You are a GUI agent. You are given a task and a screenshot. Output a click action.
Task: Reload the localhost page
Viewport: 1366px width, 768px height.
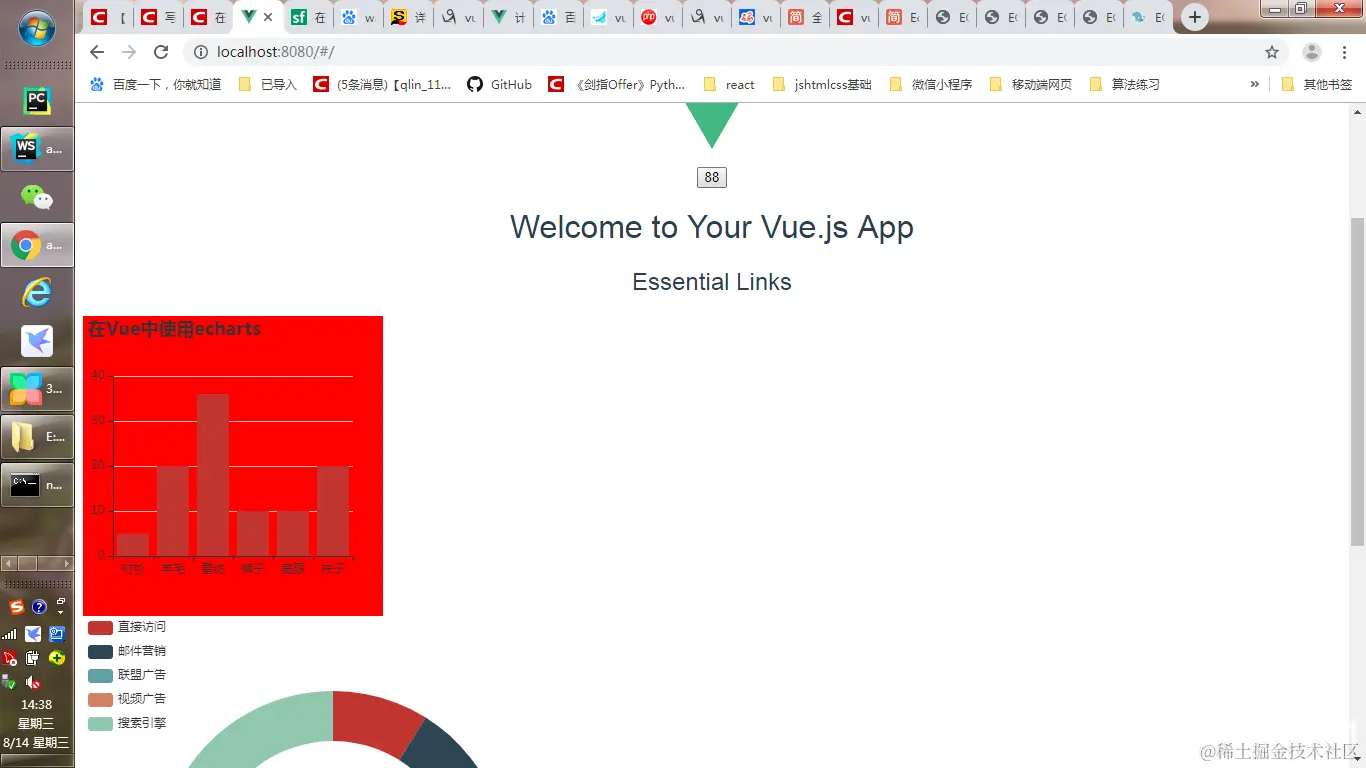[161, 52]
